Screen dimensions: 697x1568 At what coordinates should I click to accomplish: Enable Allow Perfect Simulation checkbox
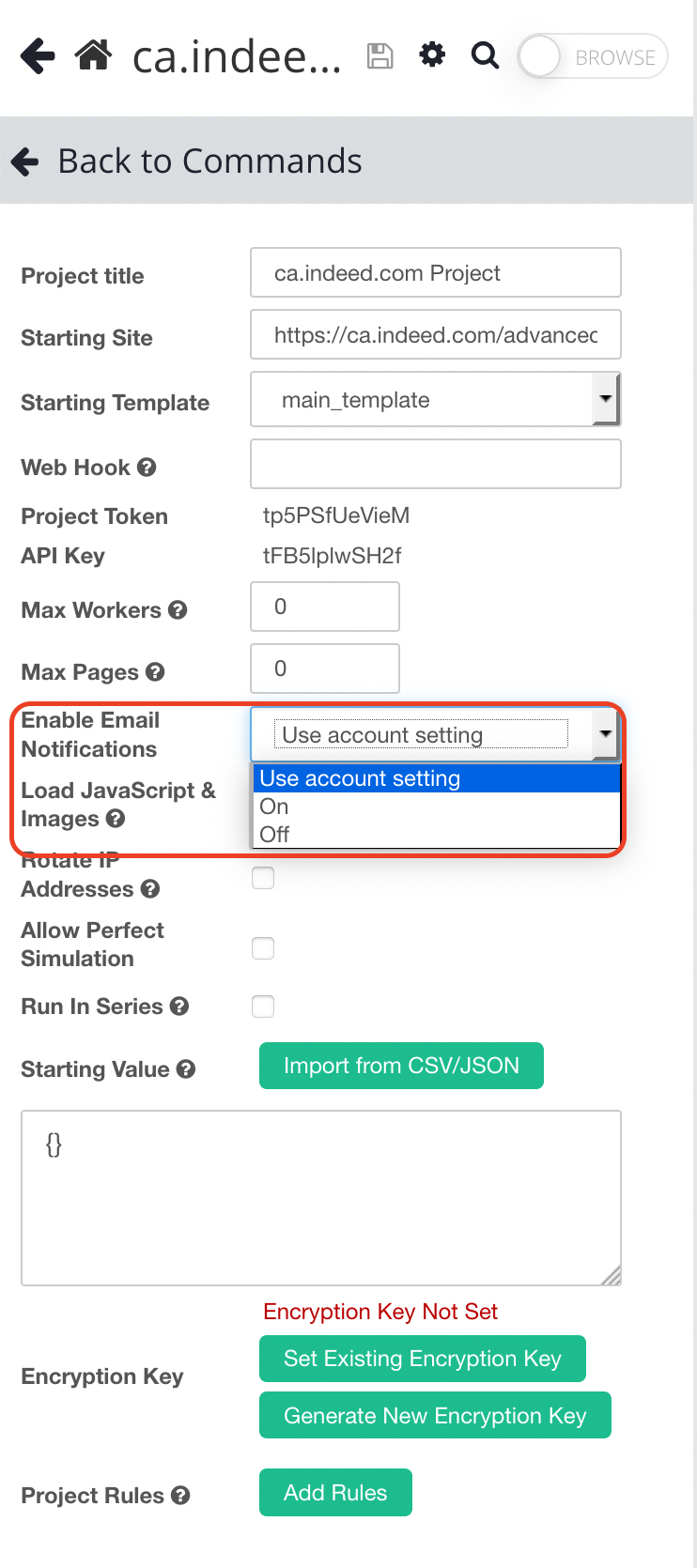(263, 948)
